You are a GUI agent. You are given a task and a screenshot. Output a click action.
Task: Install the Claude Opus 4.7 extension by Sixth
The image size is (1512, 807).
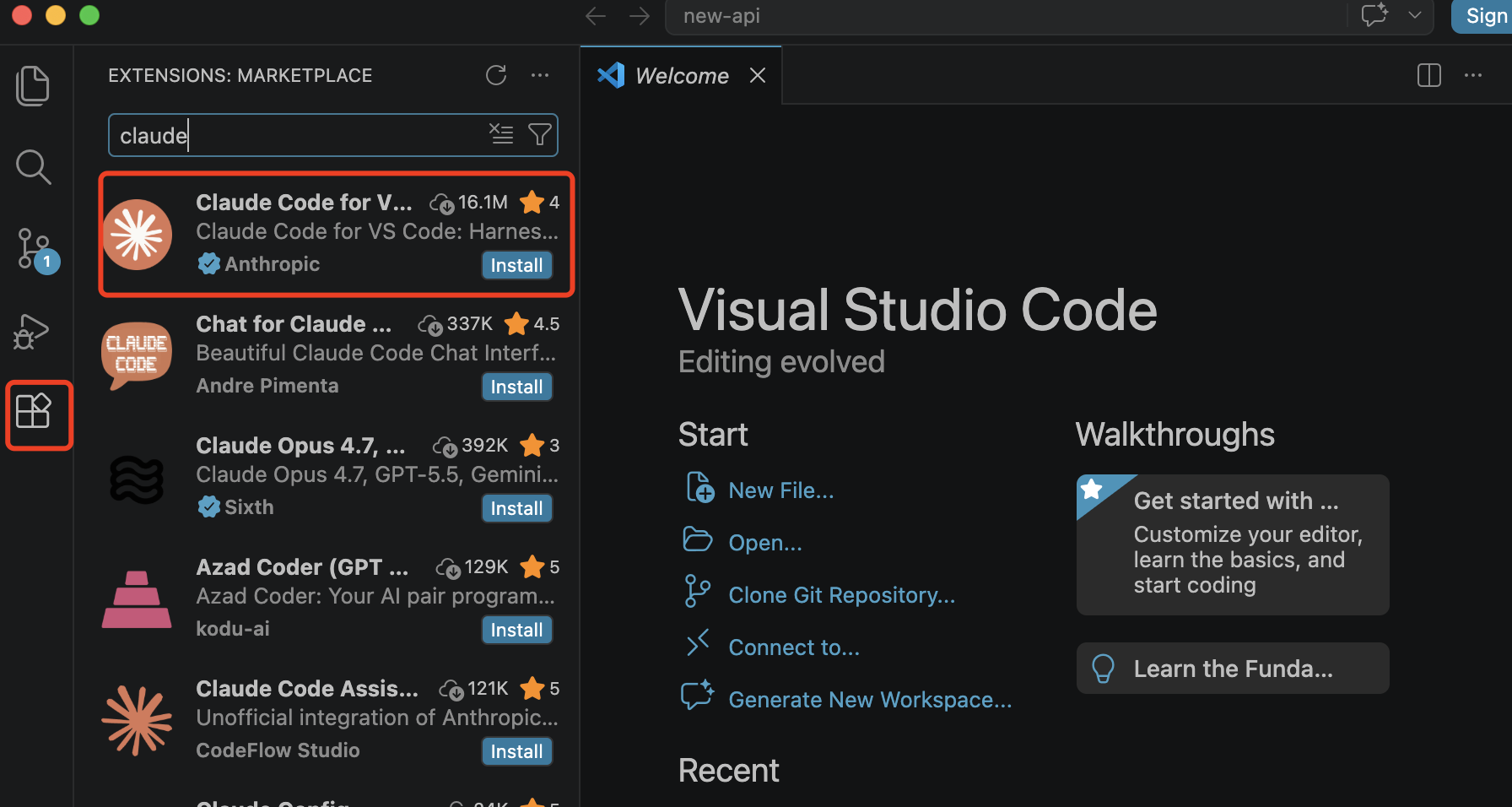pos(517,508)
